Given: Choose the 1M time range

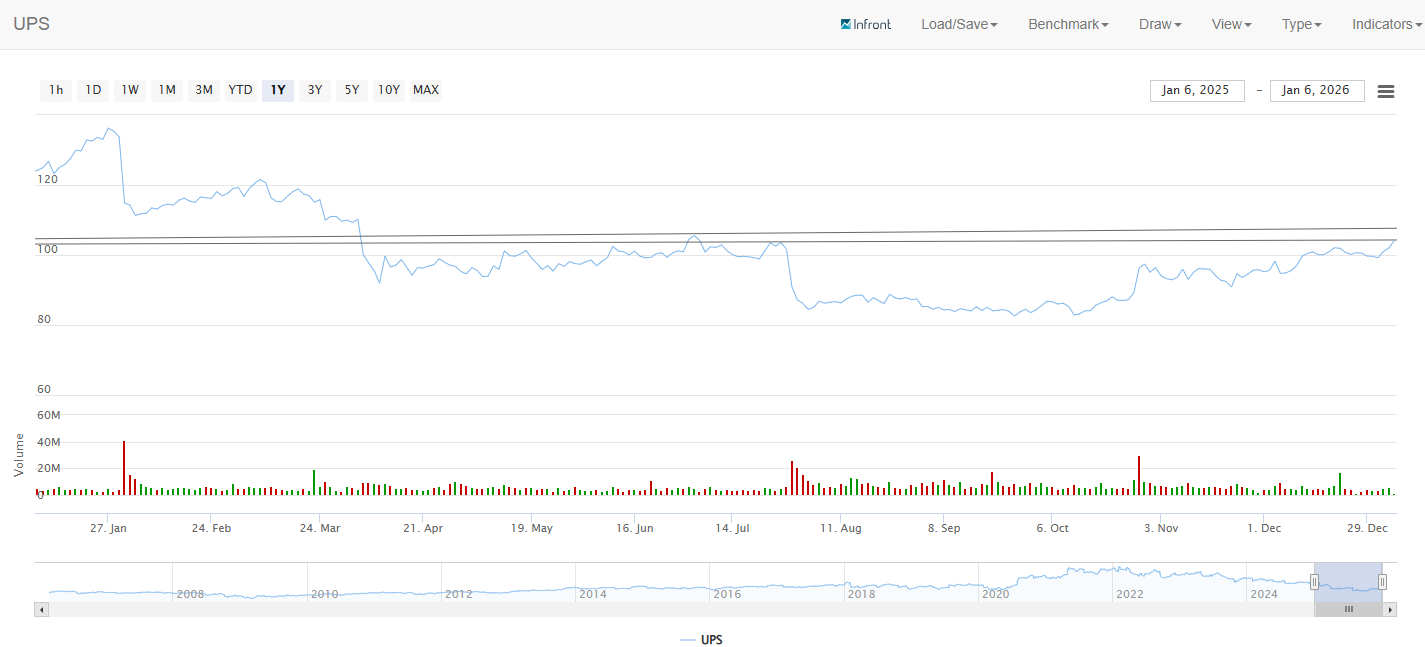Looking at the screenshot, I should 167,90.
